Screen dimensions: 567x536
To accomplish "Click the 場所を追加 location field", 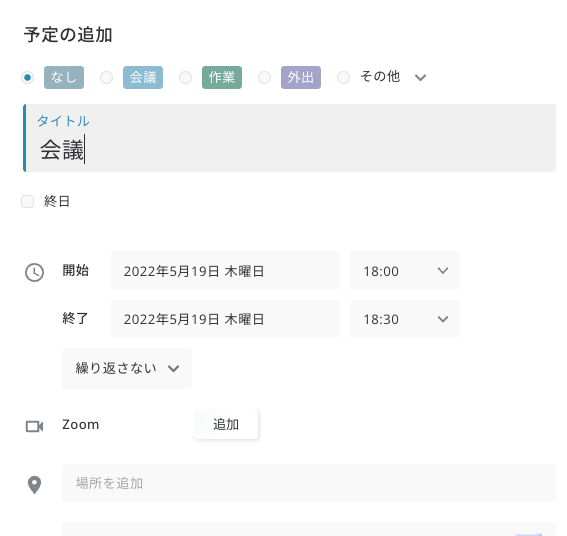I will click(309, 483).
